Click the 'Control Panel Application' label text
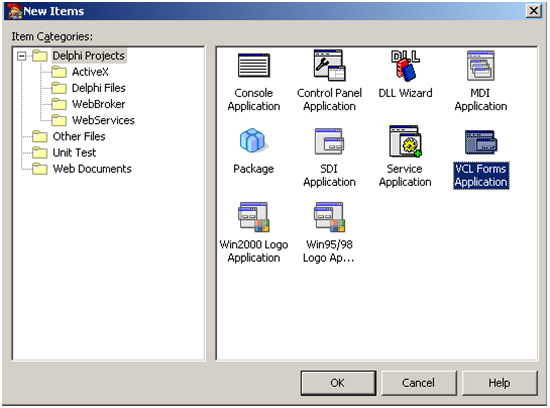 [329, 100]
